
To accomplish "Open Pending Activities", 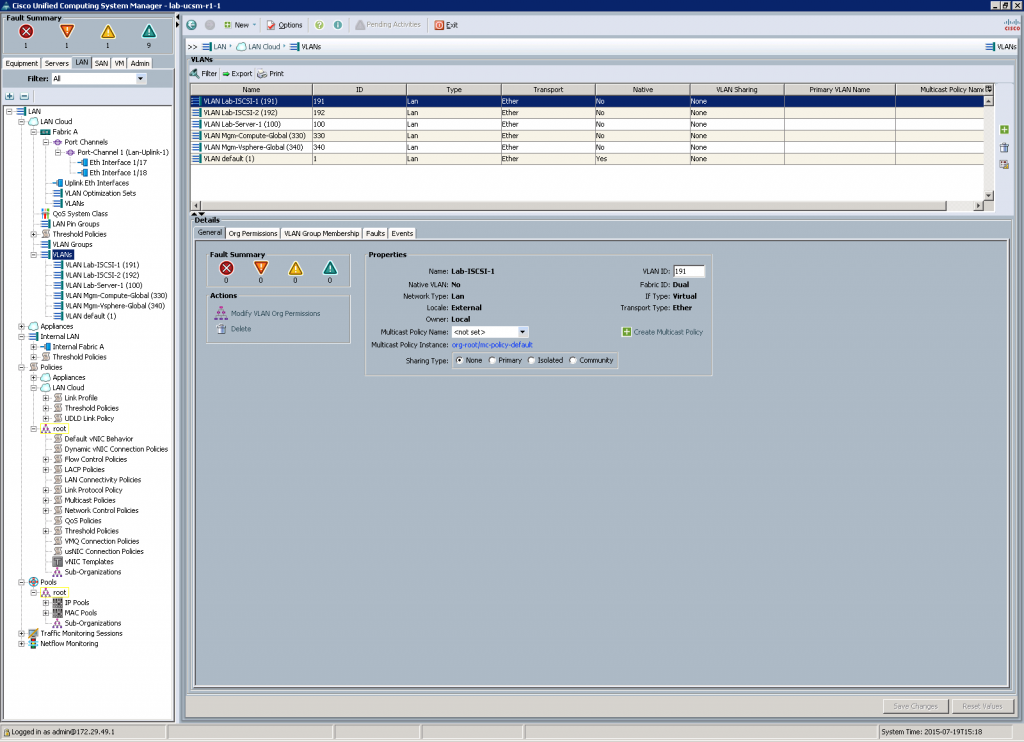I will click(388, 25).
